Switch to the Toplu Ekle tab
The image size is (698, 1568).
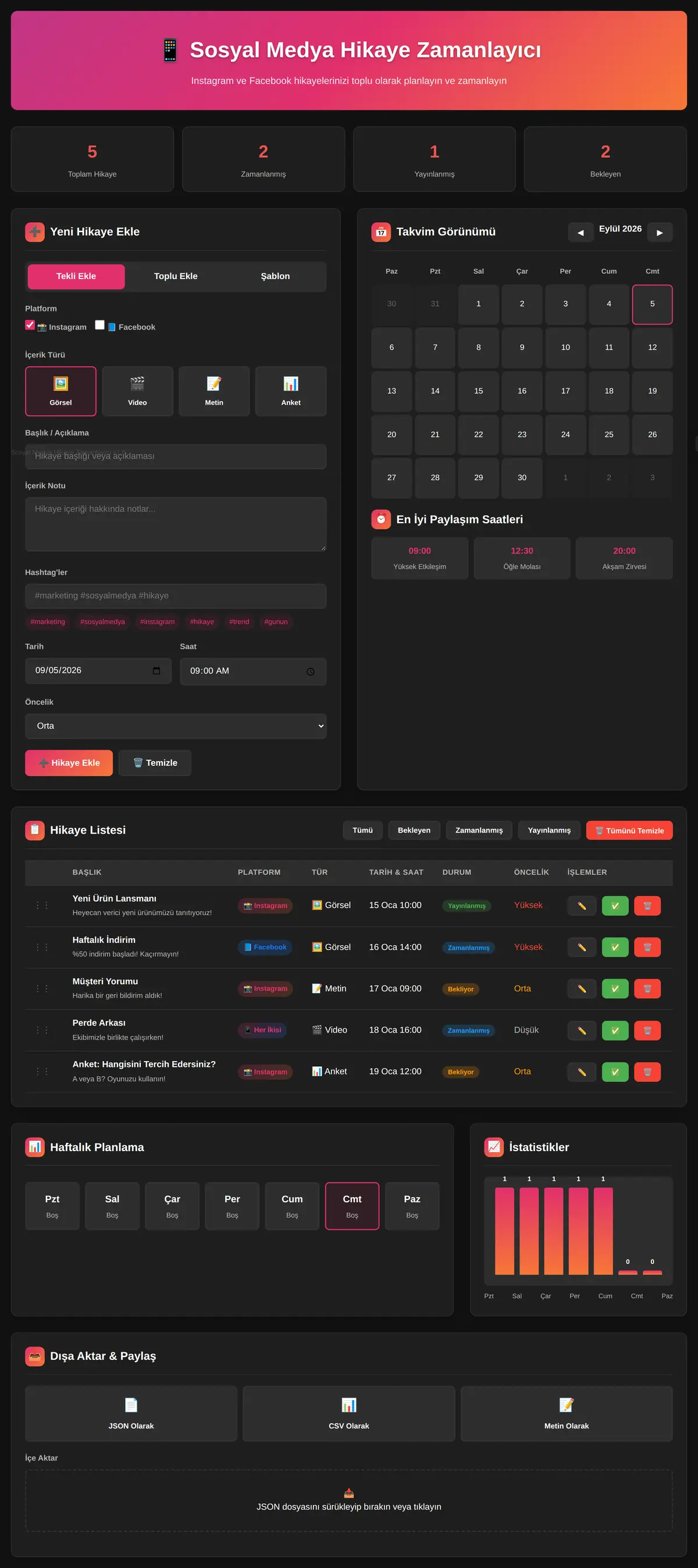point(176,276)
